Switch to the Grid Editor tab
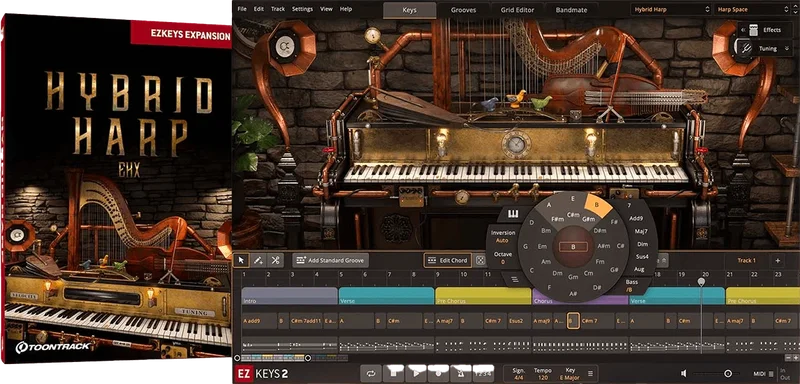The height and width of the screenshot is (384, 800). pos(517,10)
